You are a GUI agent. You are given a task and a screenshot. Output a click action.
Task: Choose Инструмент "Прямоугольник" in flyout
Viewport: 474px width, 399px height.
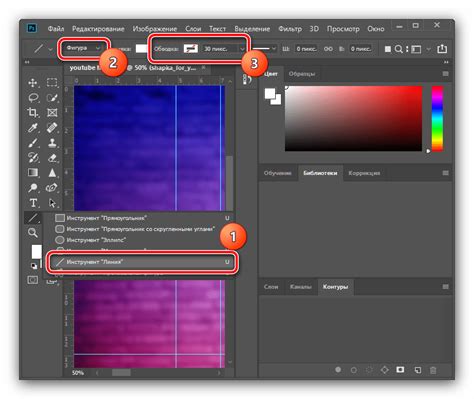coord(142,218)
